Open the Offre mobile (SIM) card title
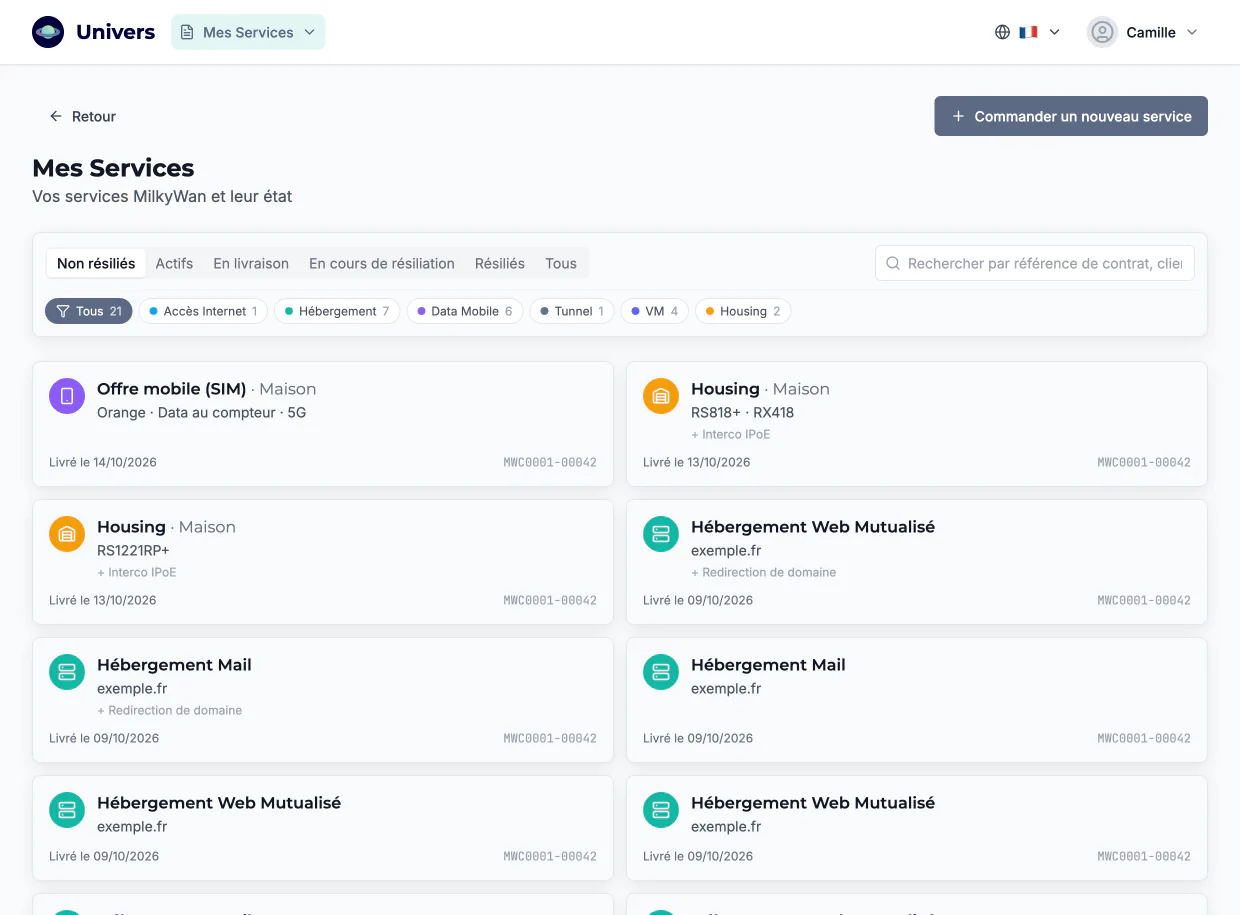Viewport: 1240px width, 915px height. tap(171, 389)
